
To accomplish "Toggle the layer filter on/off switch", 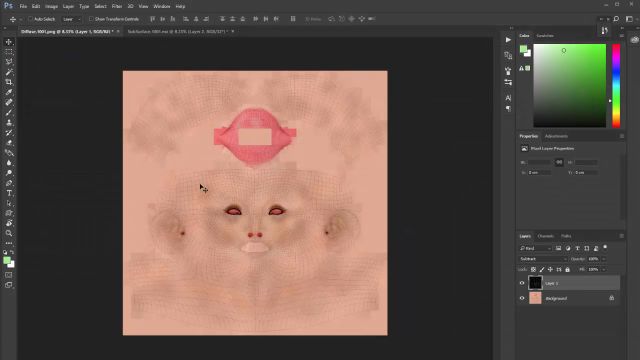I will pos(605,247).
